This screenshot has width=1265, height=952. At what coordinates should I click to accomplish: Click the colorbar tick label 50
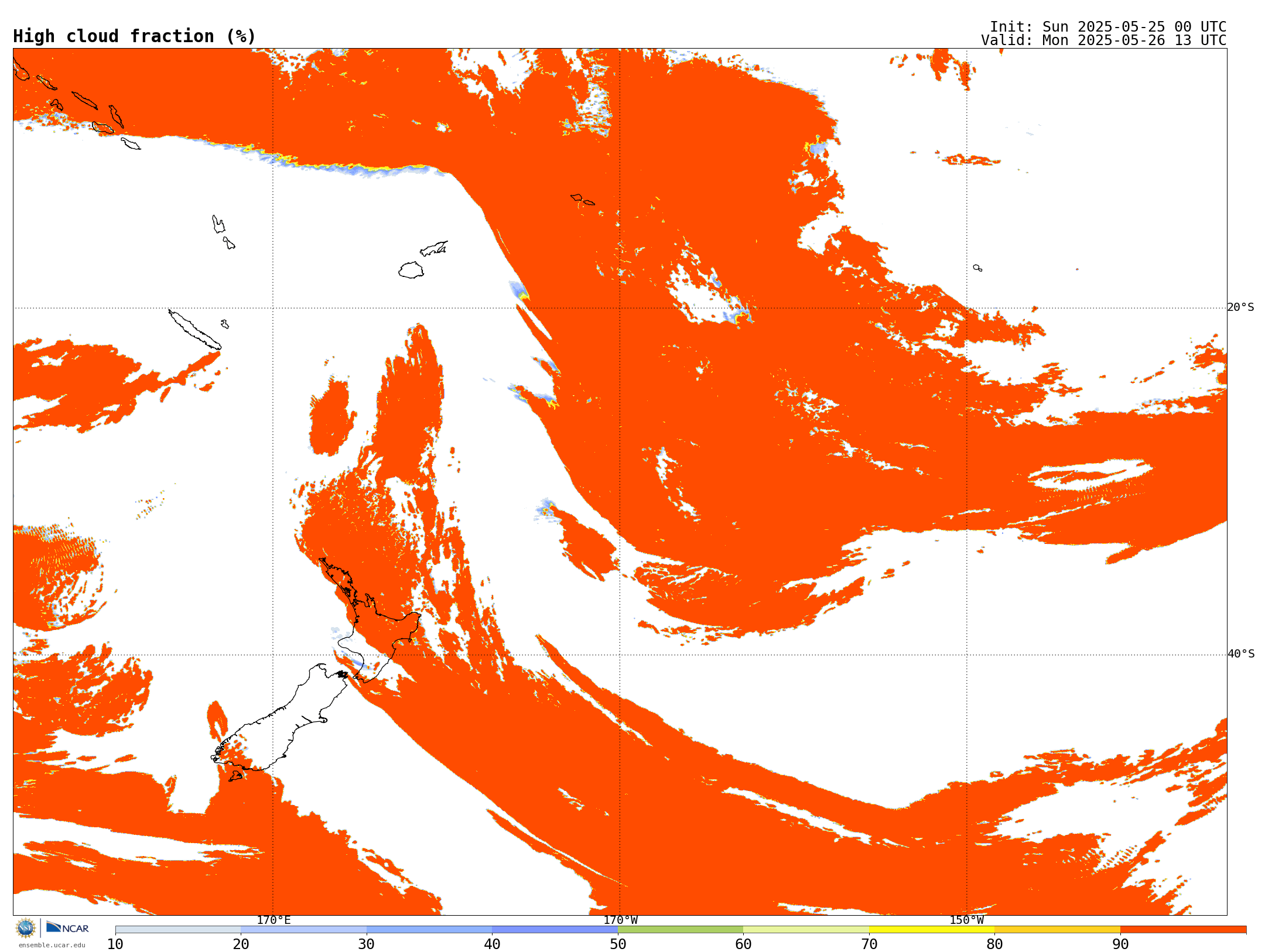point(618,944)
